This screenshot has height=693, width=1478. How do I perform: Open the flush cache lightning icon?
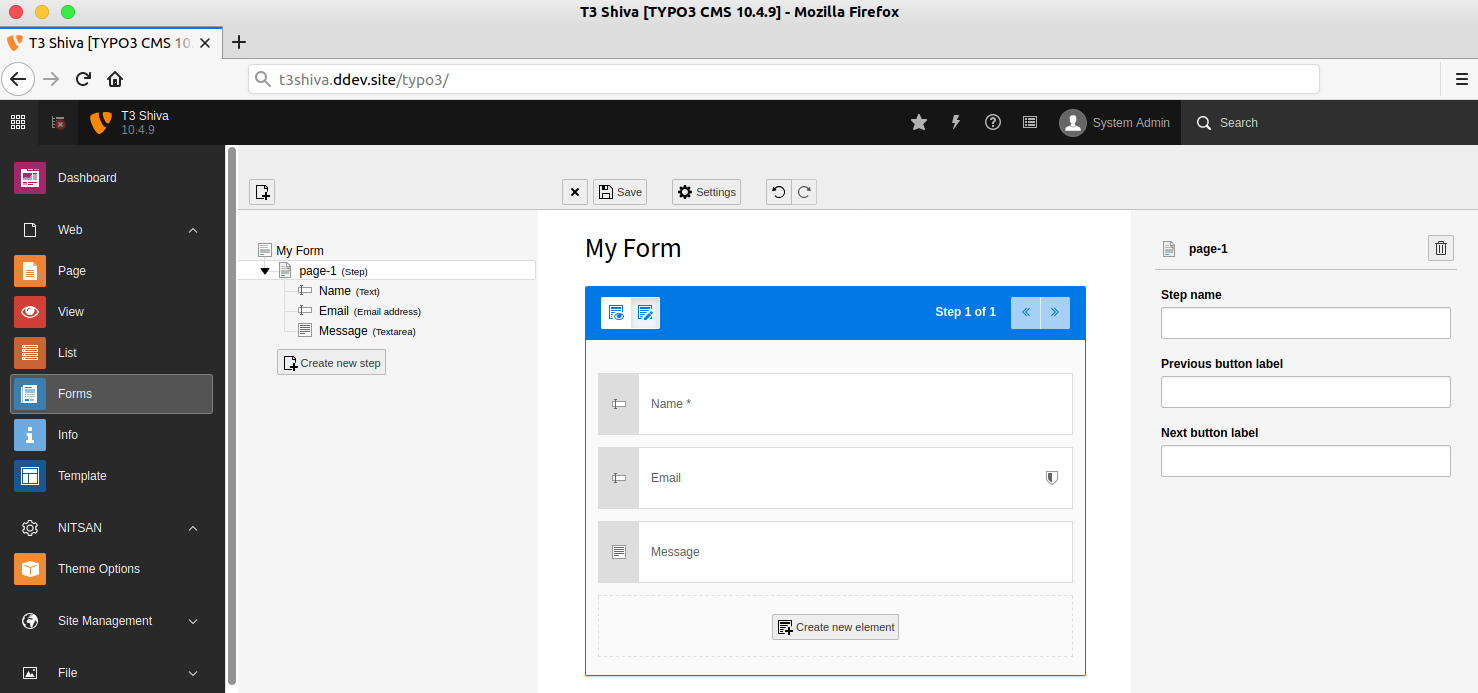(956, 122)
